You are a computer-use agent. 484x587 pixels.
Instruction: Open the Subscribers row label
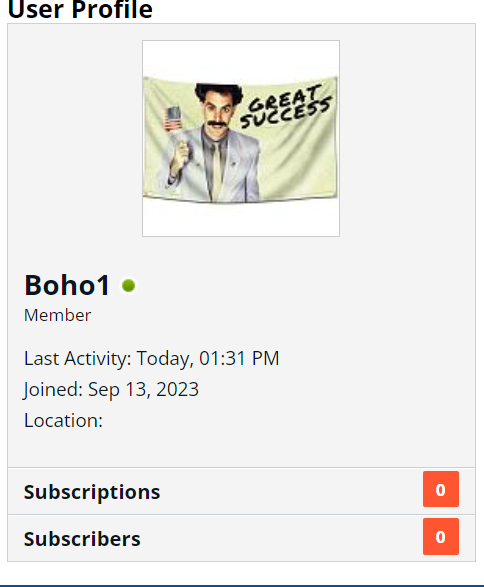tap(82, 539)
